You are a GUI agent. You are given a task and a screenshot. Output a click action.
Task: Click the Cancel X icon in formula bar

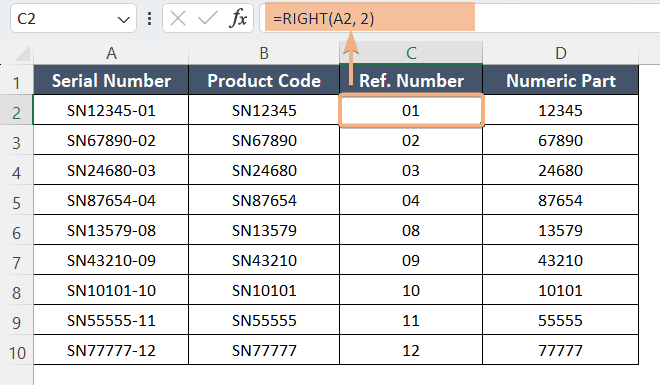click(x=178, y=19)
